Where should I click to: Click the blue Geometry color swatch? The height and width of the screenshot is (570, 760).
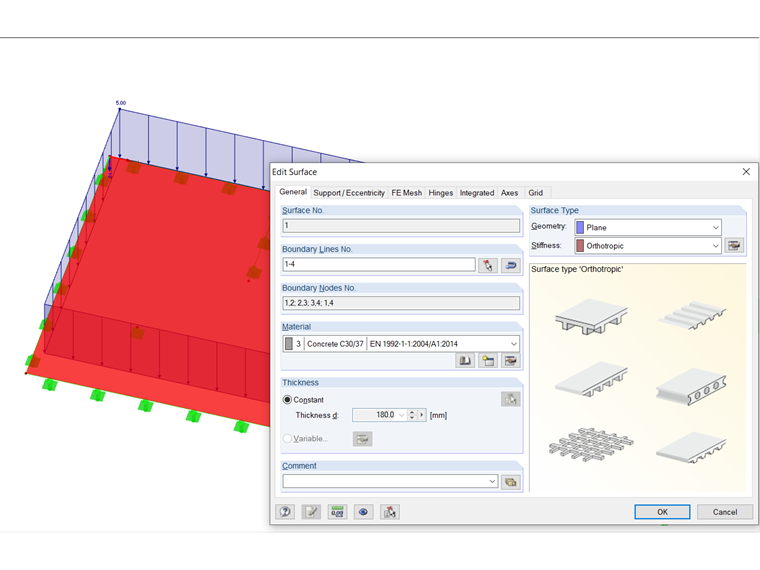click(x=580, y=227)
